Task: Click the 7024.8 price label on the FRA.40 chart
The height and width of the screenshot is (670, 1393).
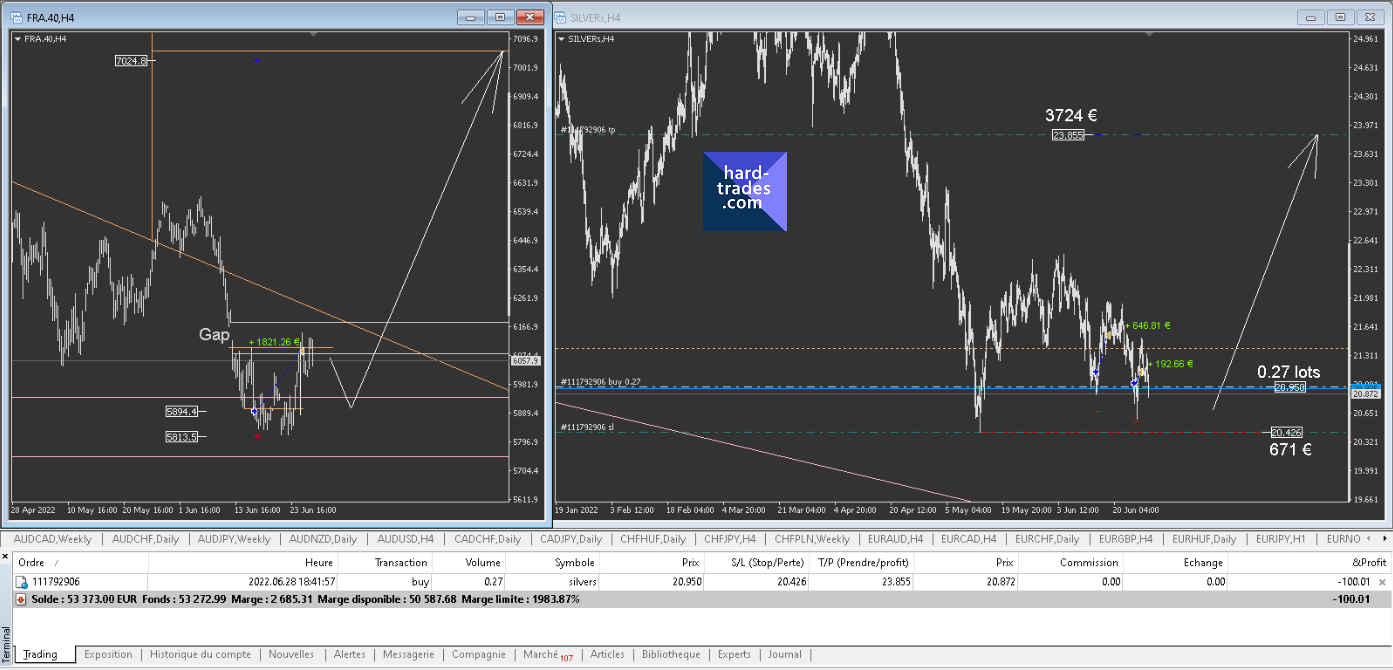Action: point(131,61)
